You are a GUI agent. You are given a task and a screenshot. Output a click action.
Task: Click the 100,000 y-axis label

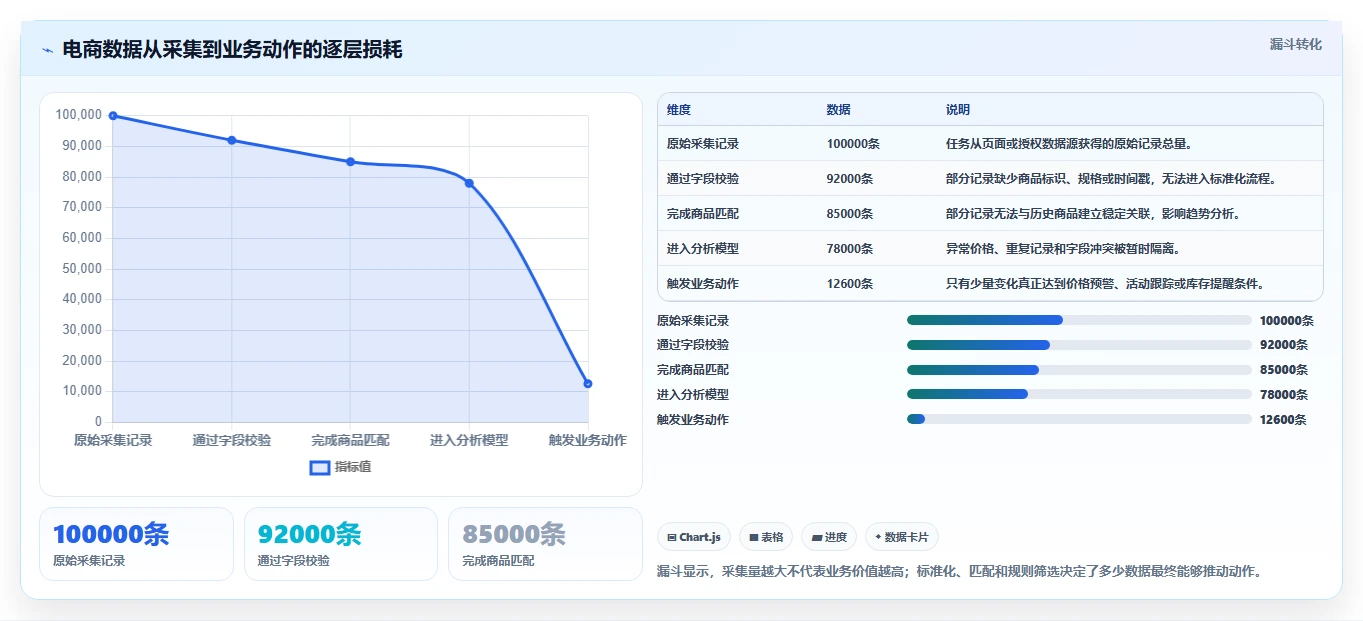79,115
